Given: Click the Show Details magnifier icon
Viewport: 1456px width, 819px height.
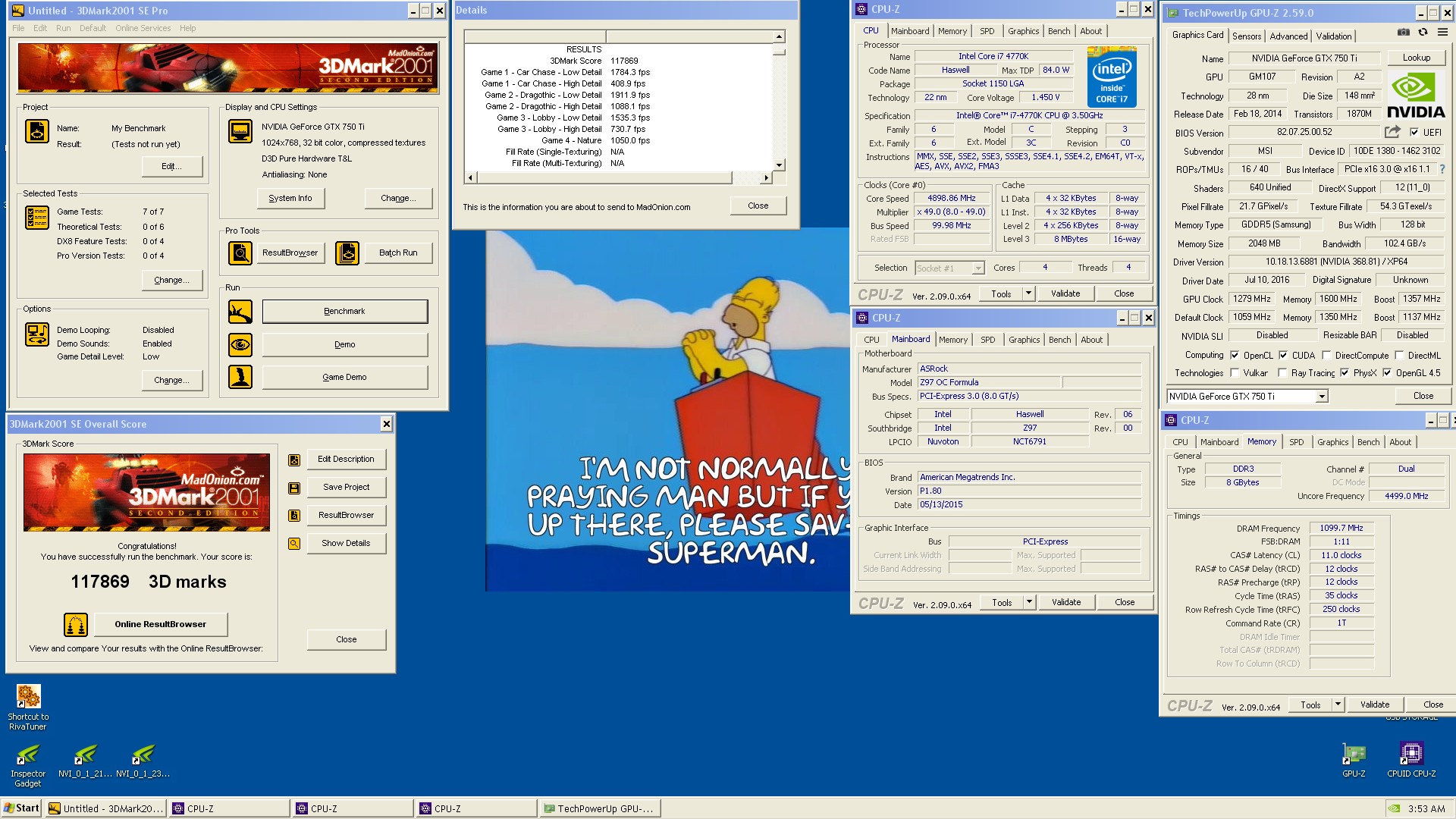Looking at the screenshot, I should coord(294,544).
